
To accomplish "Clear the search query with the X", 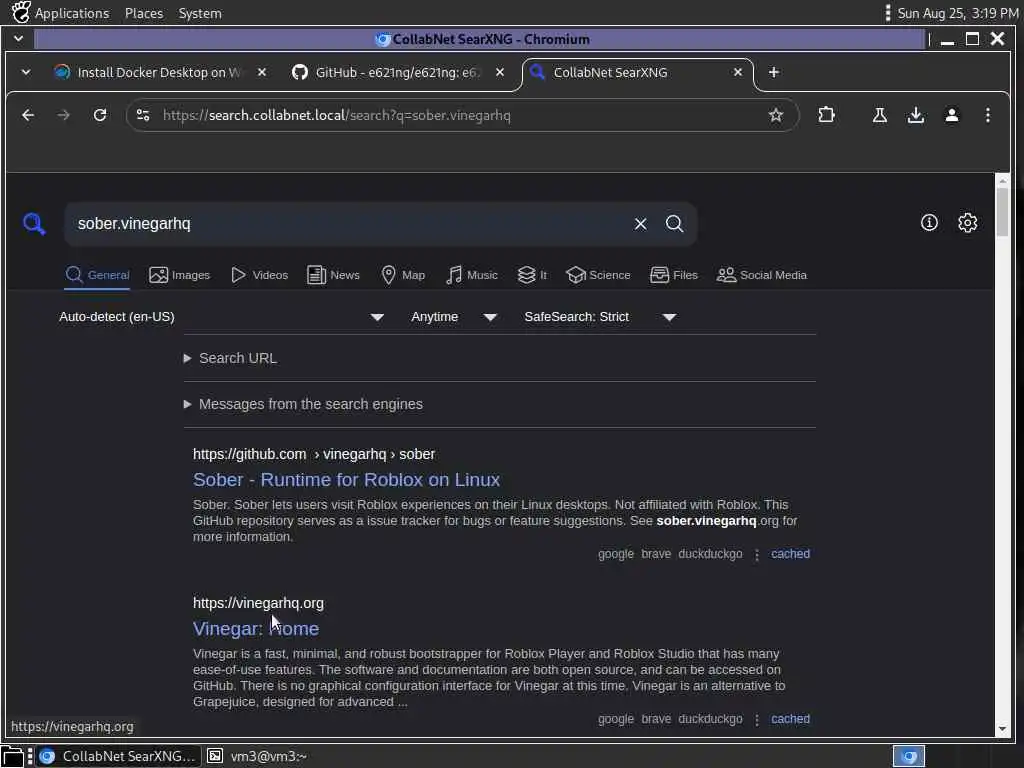I will tap(640, 224).
